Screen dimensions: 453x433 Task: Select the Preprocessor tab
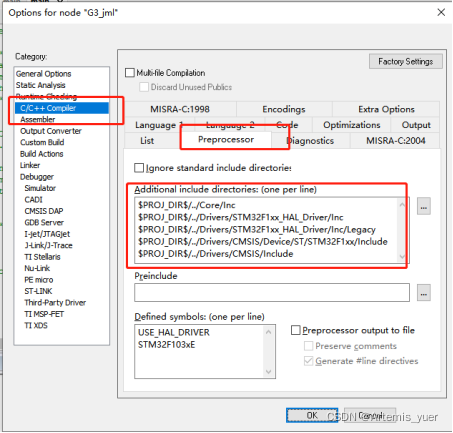(x=226, y=139)
